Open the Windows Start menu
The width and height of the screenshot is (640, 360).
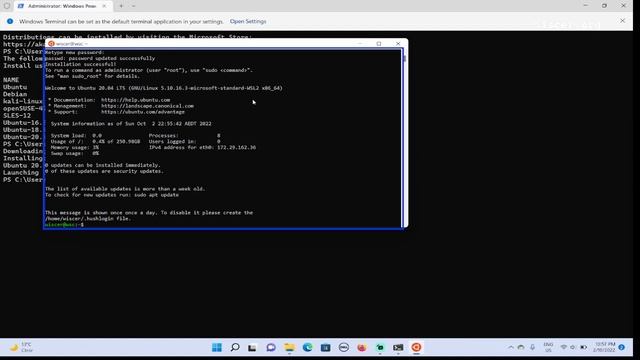pyautogui.click(x=217, y=347)
